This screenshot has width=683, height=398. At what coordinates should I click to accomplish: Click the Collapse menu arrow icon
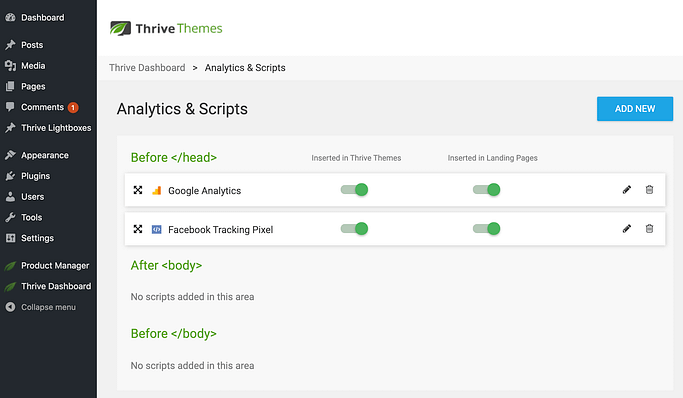coord(10,307)
